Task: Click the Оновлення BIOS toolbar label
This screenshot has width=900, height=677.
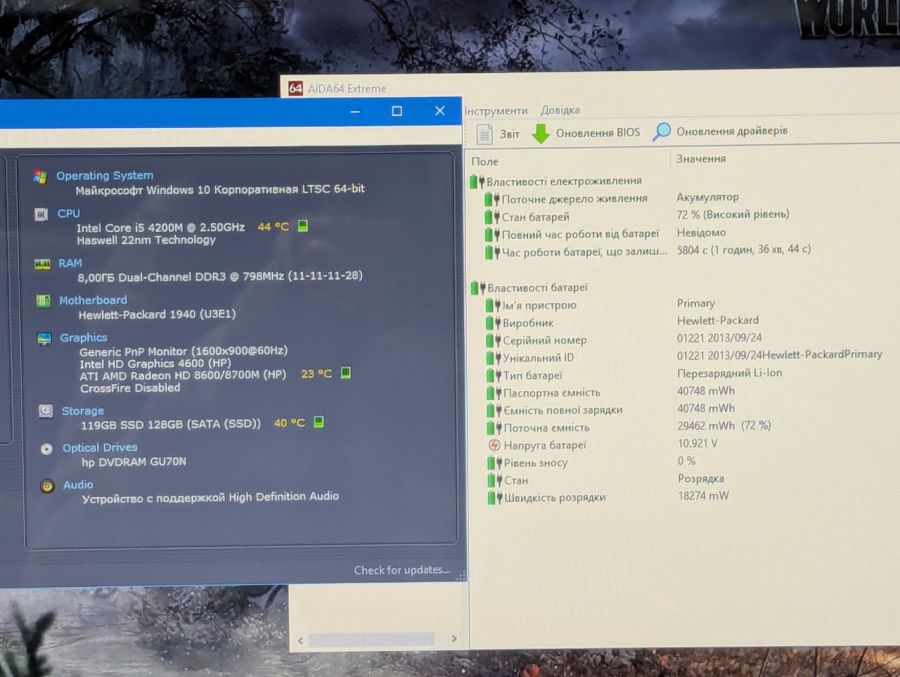Action: tap(598, 133)
